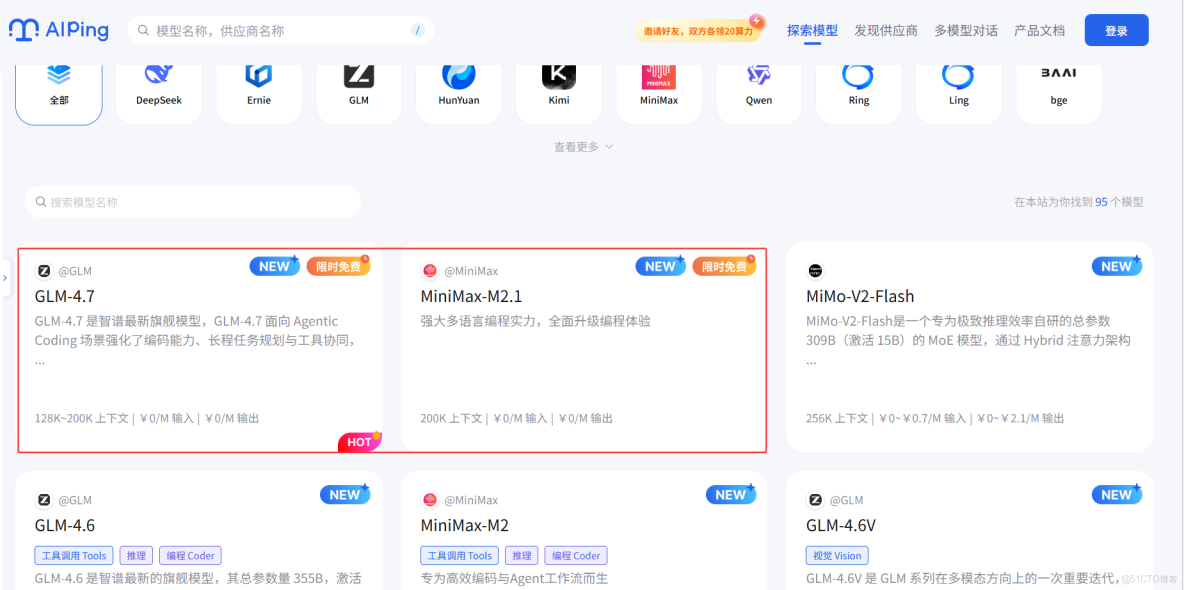Expand the left edge side panel chevron
Image resolution: width=1184 pixels, height=590 pixels.
[x=6, y=275]
